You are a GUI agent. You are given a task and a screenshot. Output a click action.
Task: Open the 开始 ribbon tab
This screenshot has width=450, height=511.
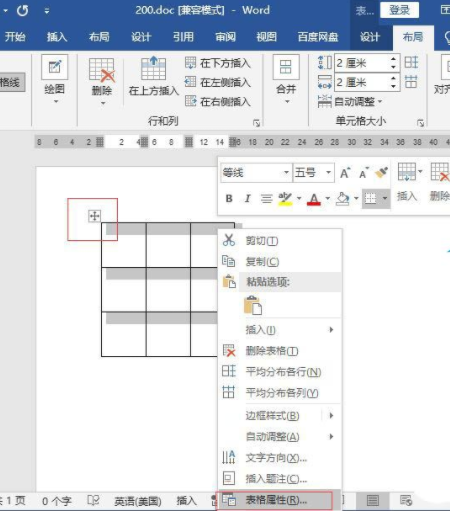click(x=15, y=37)
